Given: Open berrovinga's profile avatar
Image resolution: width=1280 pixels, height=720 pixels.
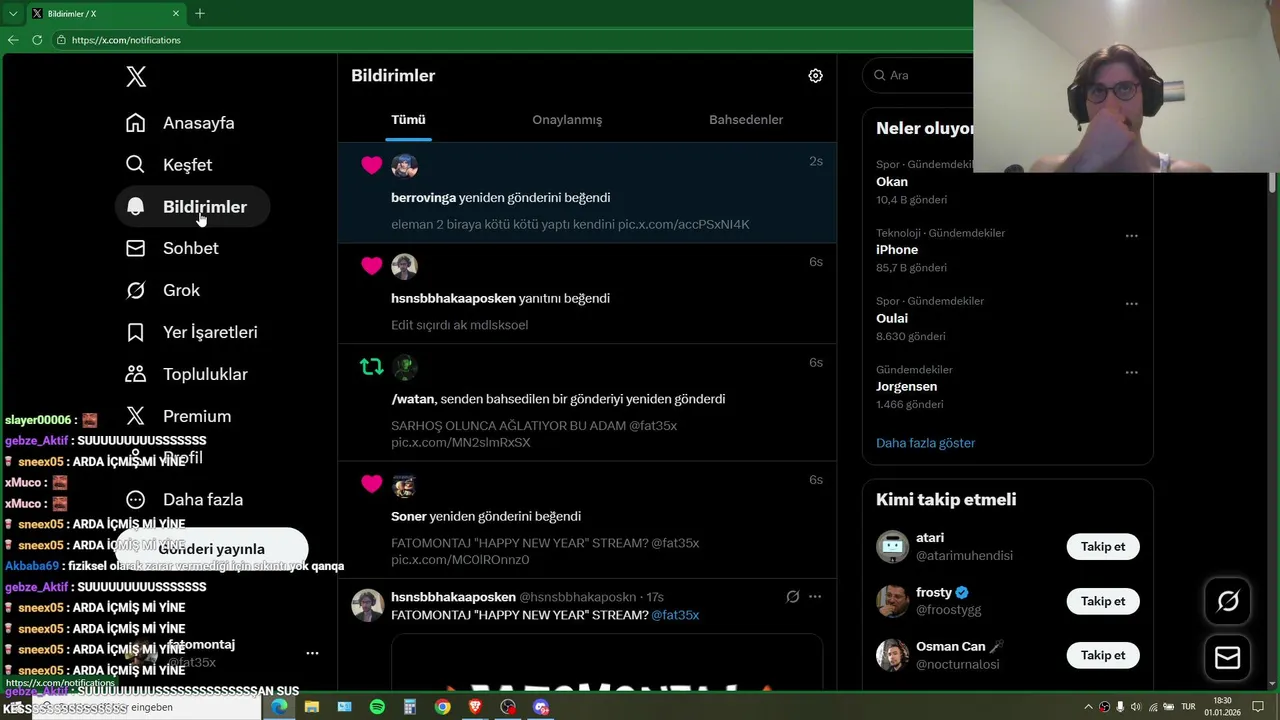Looking at the screenshot, I should click(404, 165).
